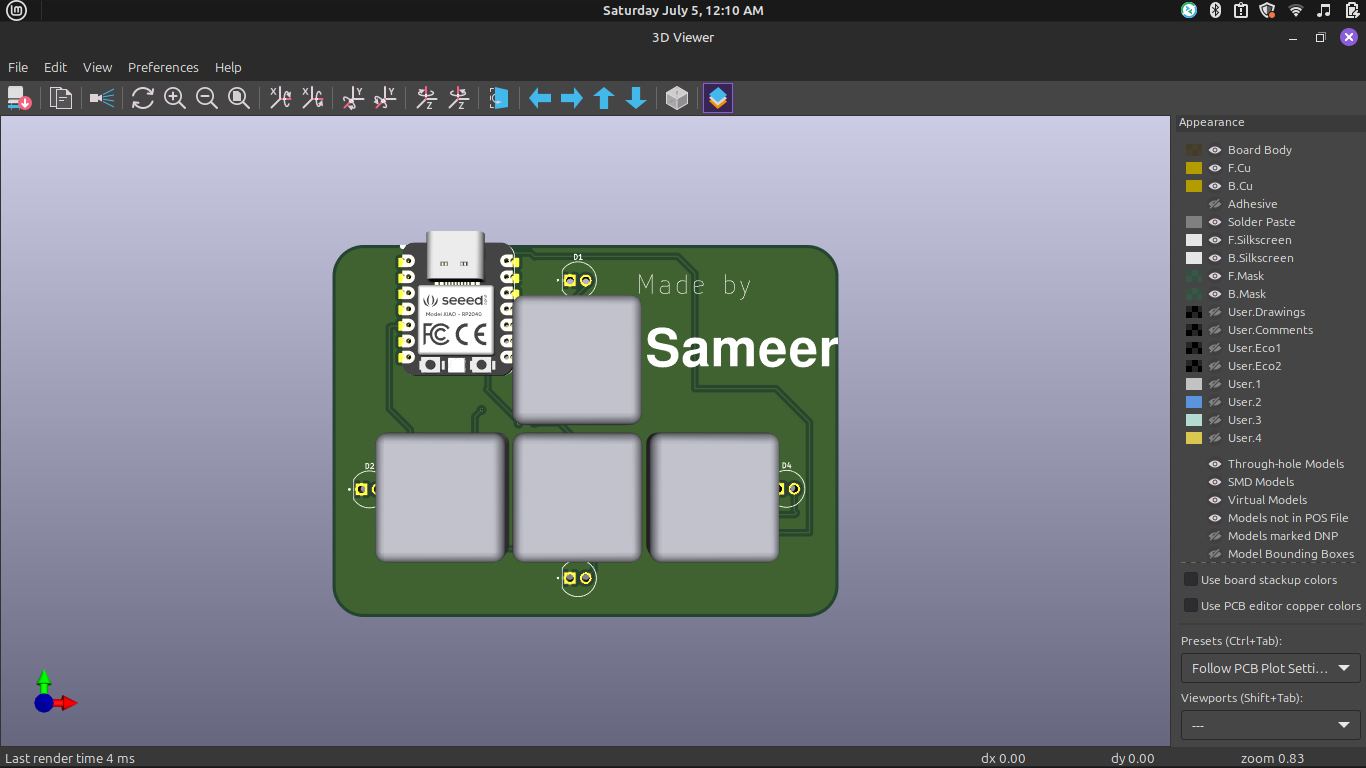The width and height of the screenshot is (1366, 768).
Task: Click the Render with raytracing icon
Action: point(102,98)
